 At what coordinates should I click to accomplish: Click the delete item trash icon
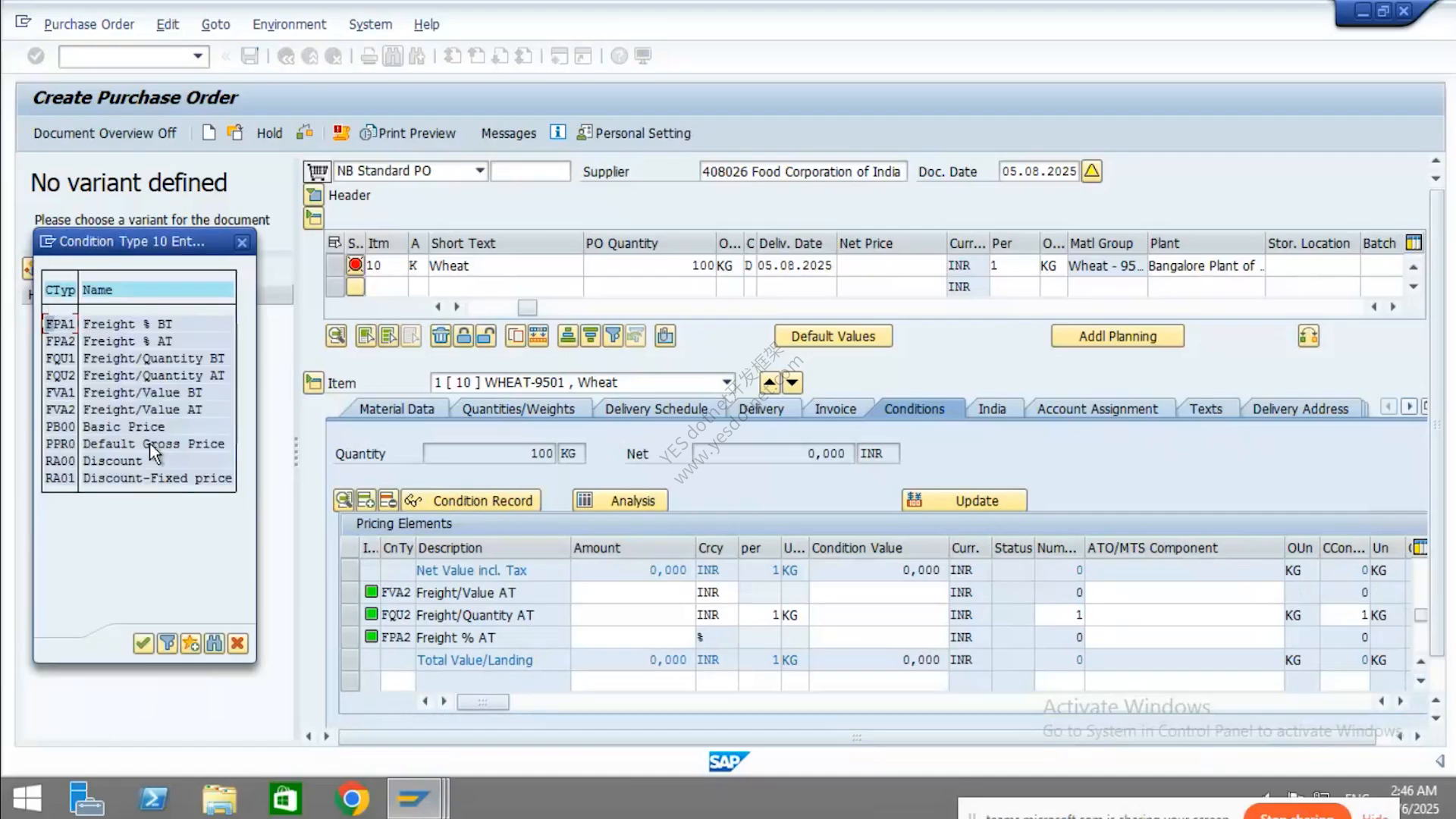441,336
